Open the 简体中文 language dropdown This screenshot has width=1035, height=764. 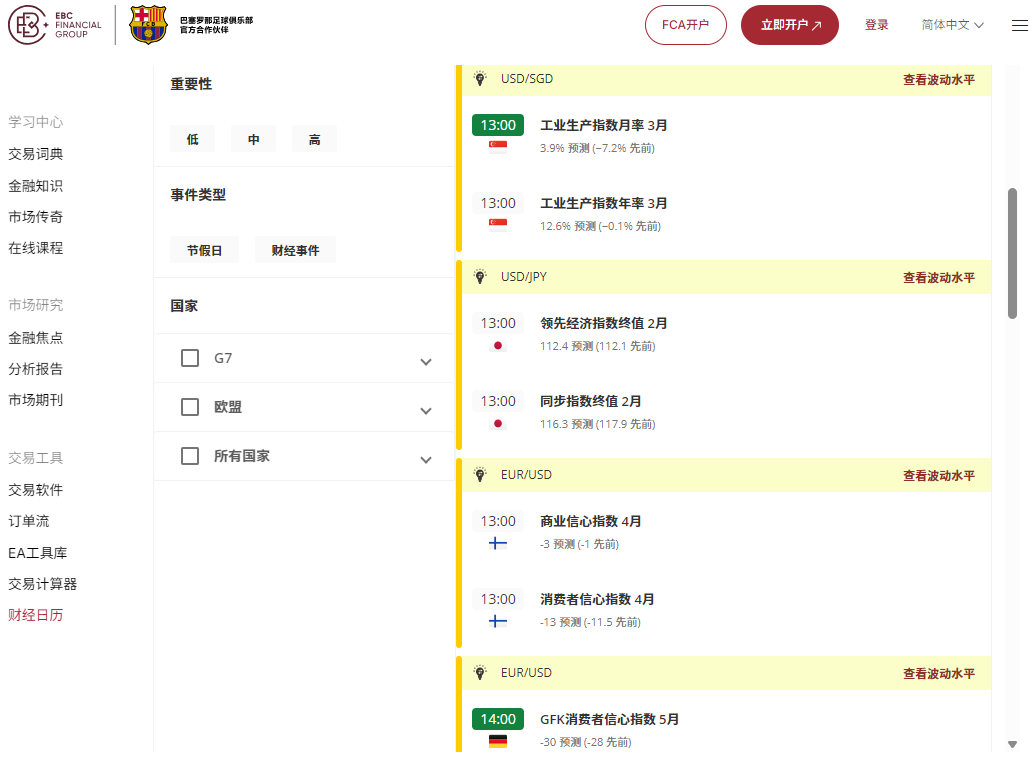point(952,25)
